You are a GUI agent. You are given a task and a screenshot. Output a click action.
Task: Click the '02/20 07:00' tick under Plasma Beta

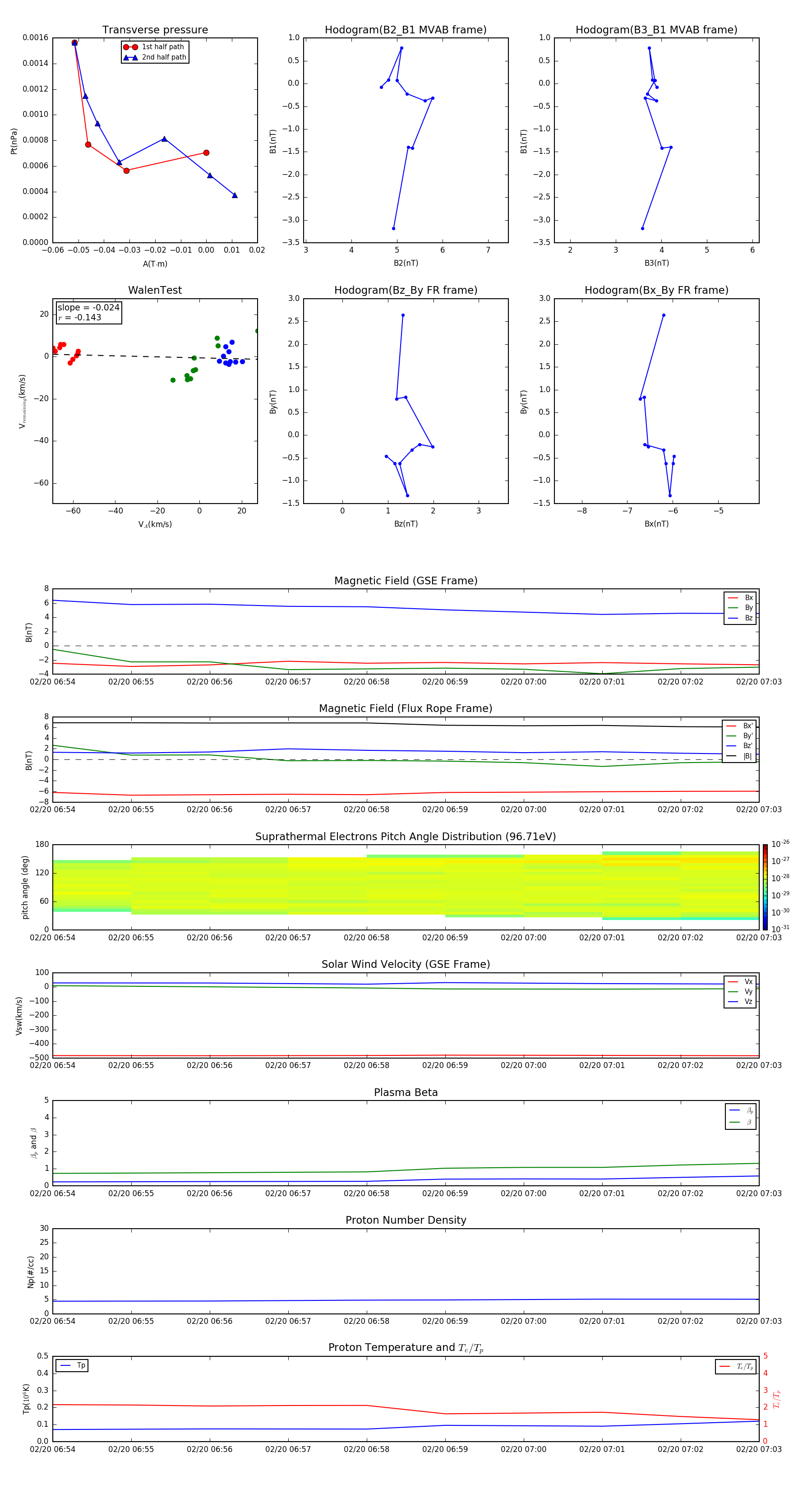(524, 1193)
